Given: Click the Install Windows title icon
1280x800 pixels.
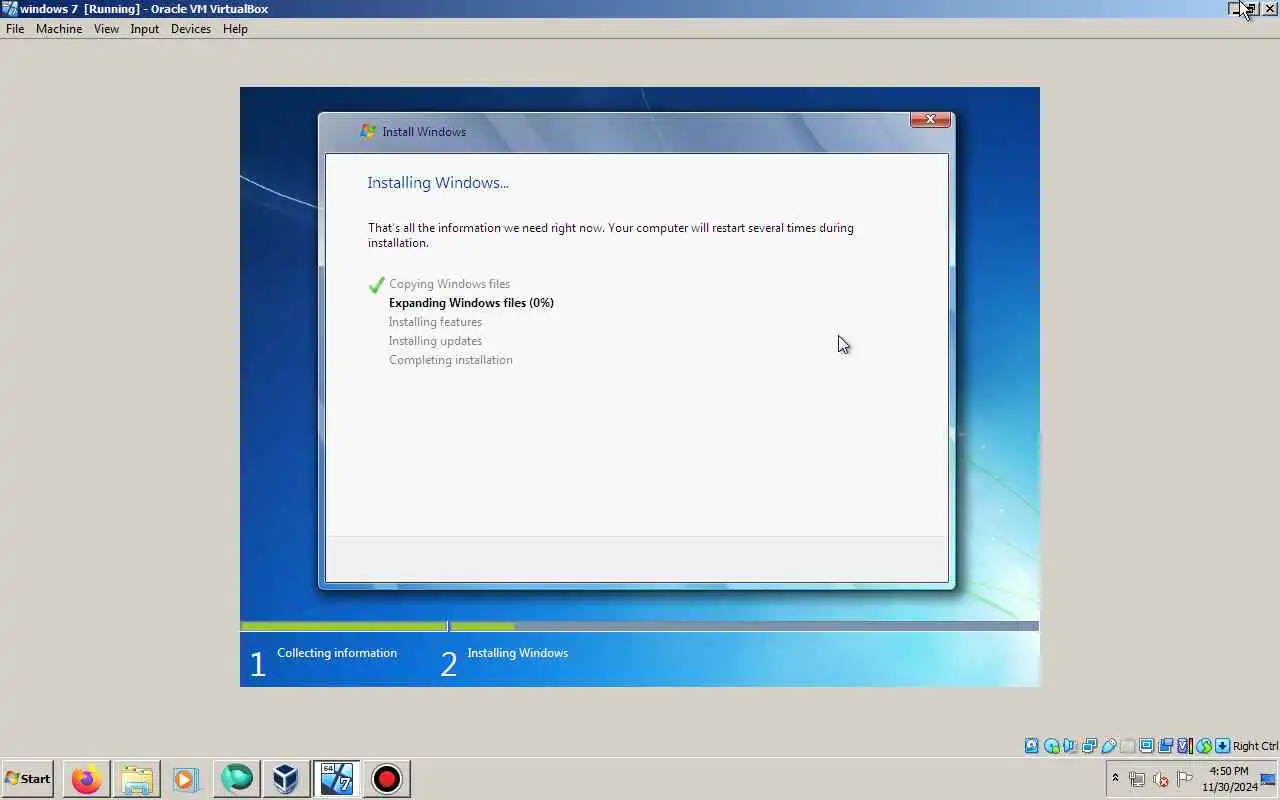Looking at the screenshot, I should [368, 131].
